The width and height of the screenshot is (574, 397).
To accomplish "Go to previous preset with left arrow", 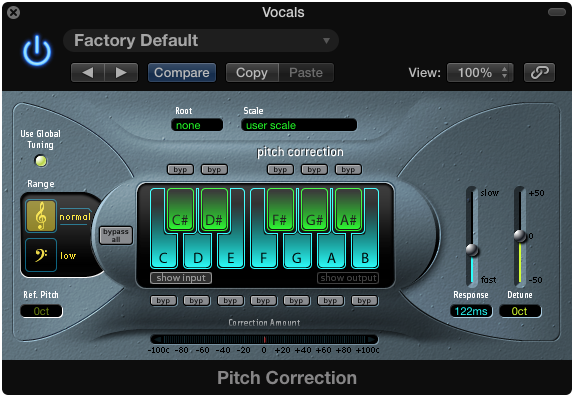I will click(88, 72).
